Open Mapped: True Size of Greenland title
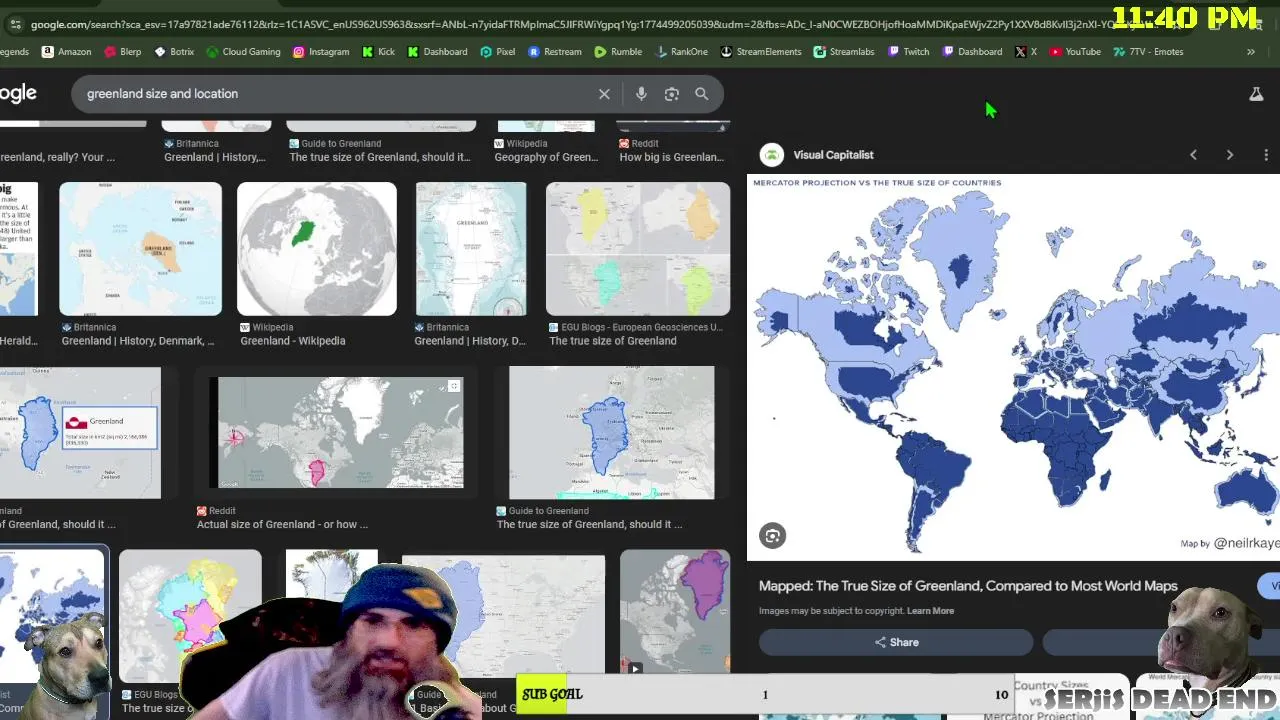The width and height of the screenshot is (1280, 720). [968, 586]
